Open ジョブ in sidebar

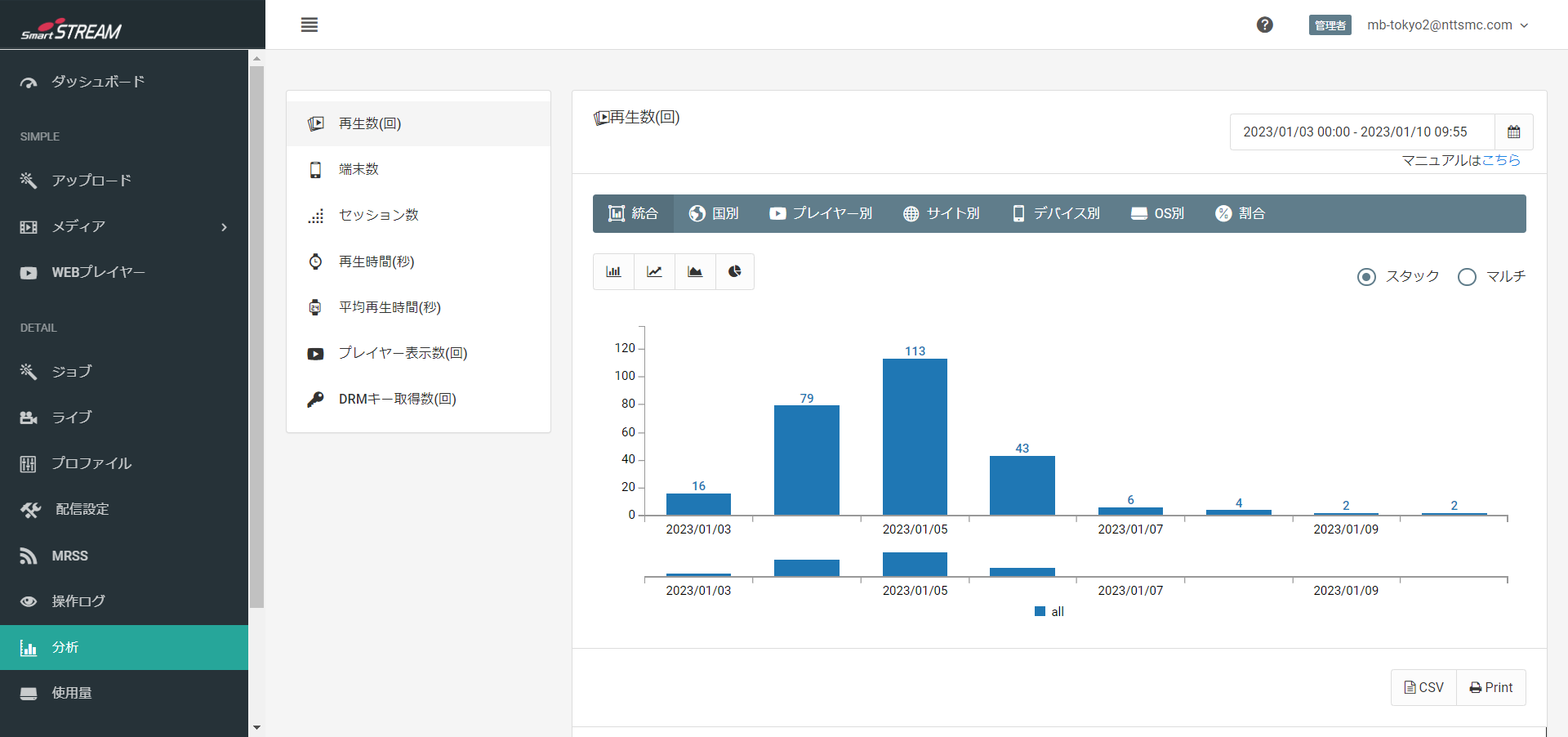tap(124, 372)
